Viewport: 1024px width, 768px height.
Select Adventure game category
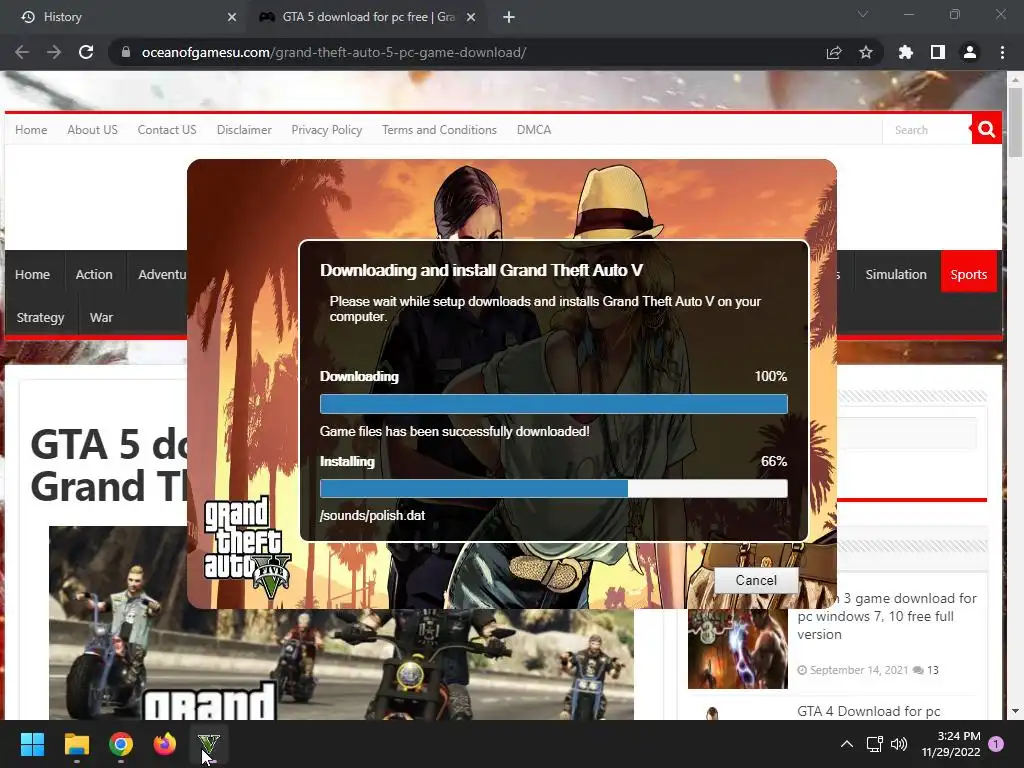point(162,274)
